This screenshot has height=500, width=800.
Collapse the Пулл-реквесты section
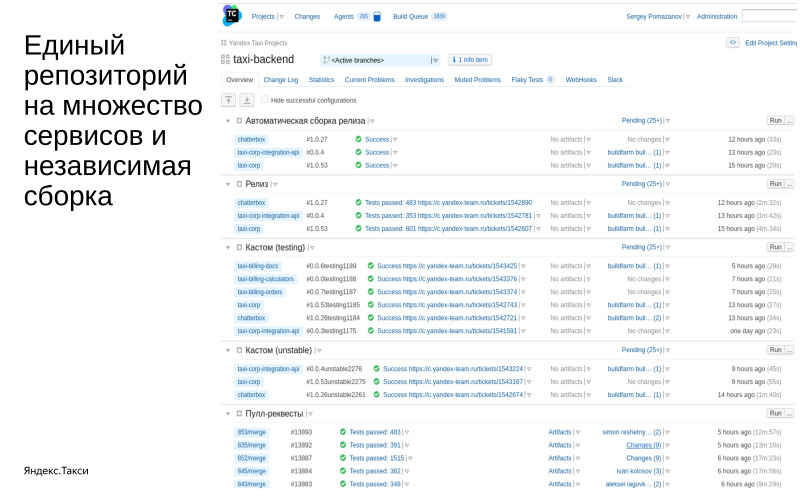click(x=228, y=414)
